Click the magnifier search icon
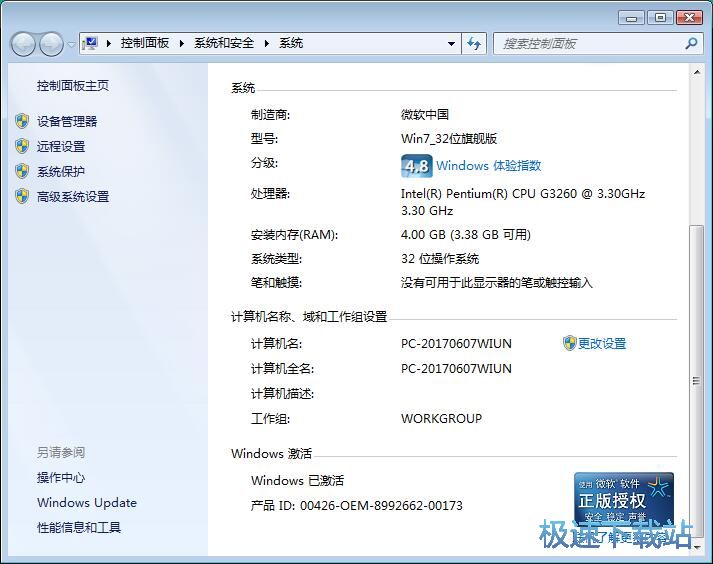713x564 pixels. (691, 44)
